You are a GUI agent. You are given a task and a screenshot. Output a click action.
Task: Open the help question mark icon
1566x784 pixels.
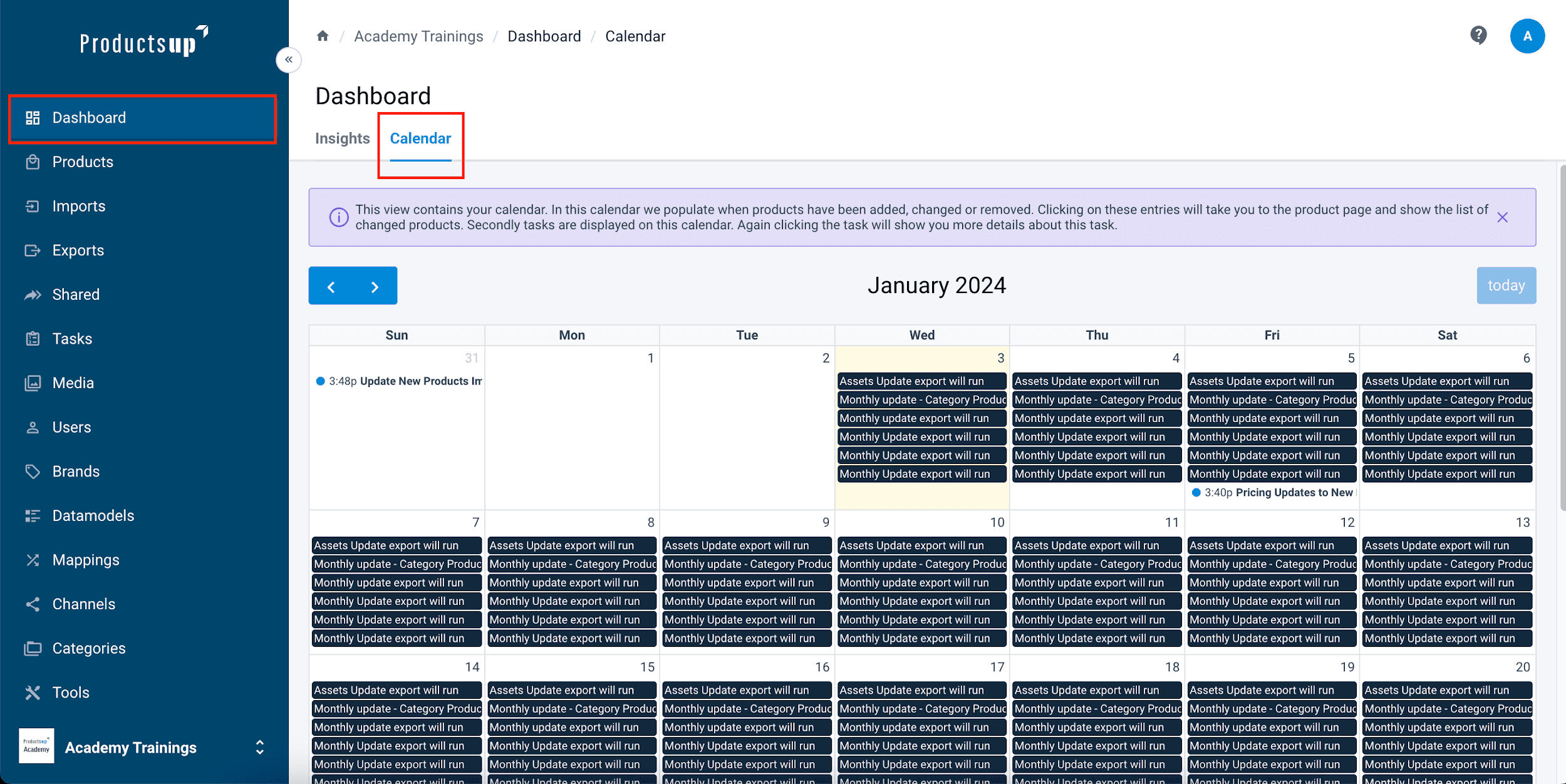tap(1478, 36)
